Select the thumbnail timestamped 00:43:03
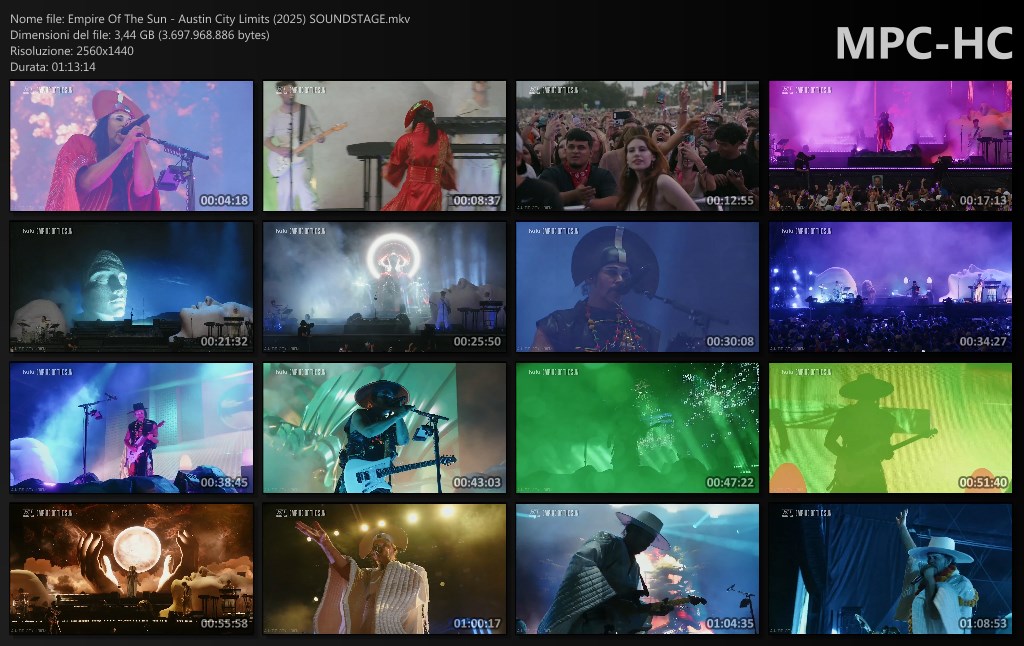Image resolution: width=1024 pixels, height=646 pixels. [384, 428]
